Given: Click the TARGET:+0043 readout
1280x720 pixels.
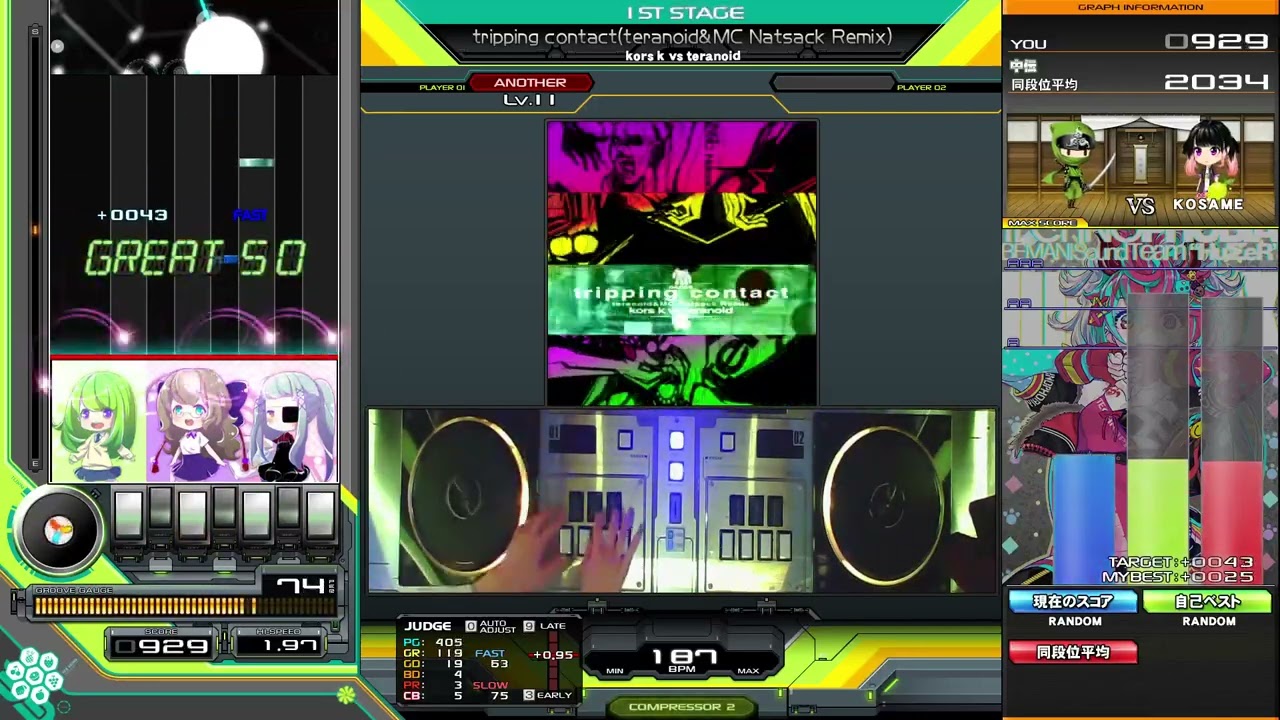Looking at the screenshot, I should tap(1180, 563).
